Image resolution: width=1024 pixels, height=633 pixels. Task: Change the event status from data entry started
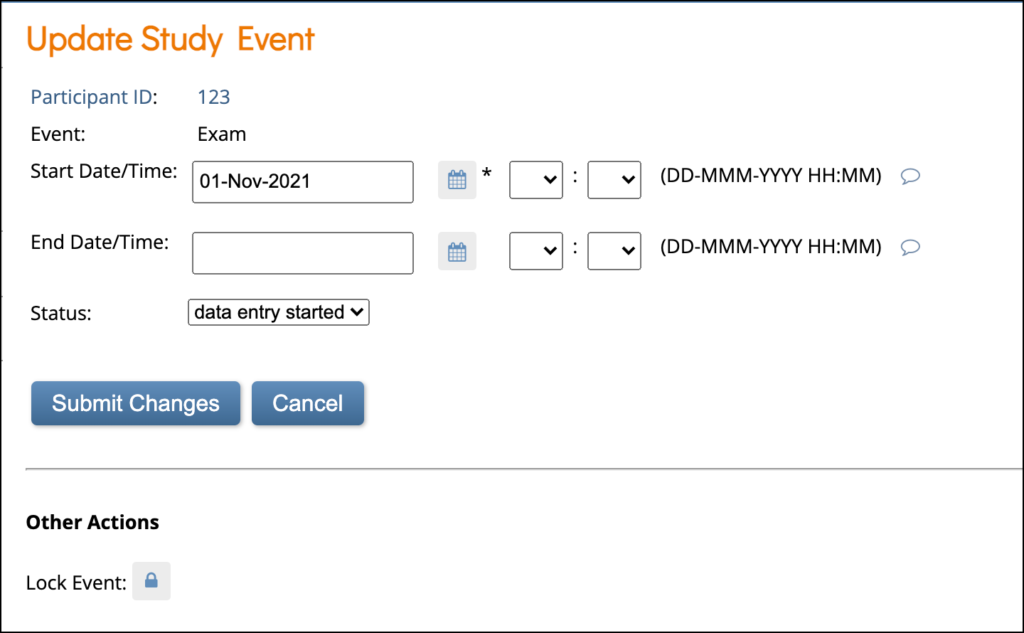[x=278, y=312]
